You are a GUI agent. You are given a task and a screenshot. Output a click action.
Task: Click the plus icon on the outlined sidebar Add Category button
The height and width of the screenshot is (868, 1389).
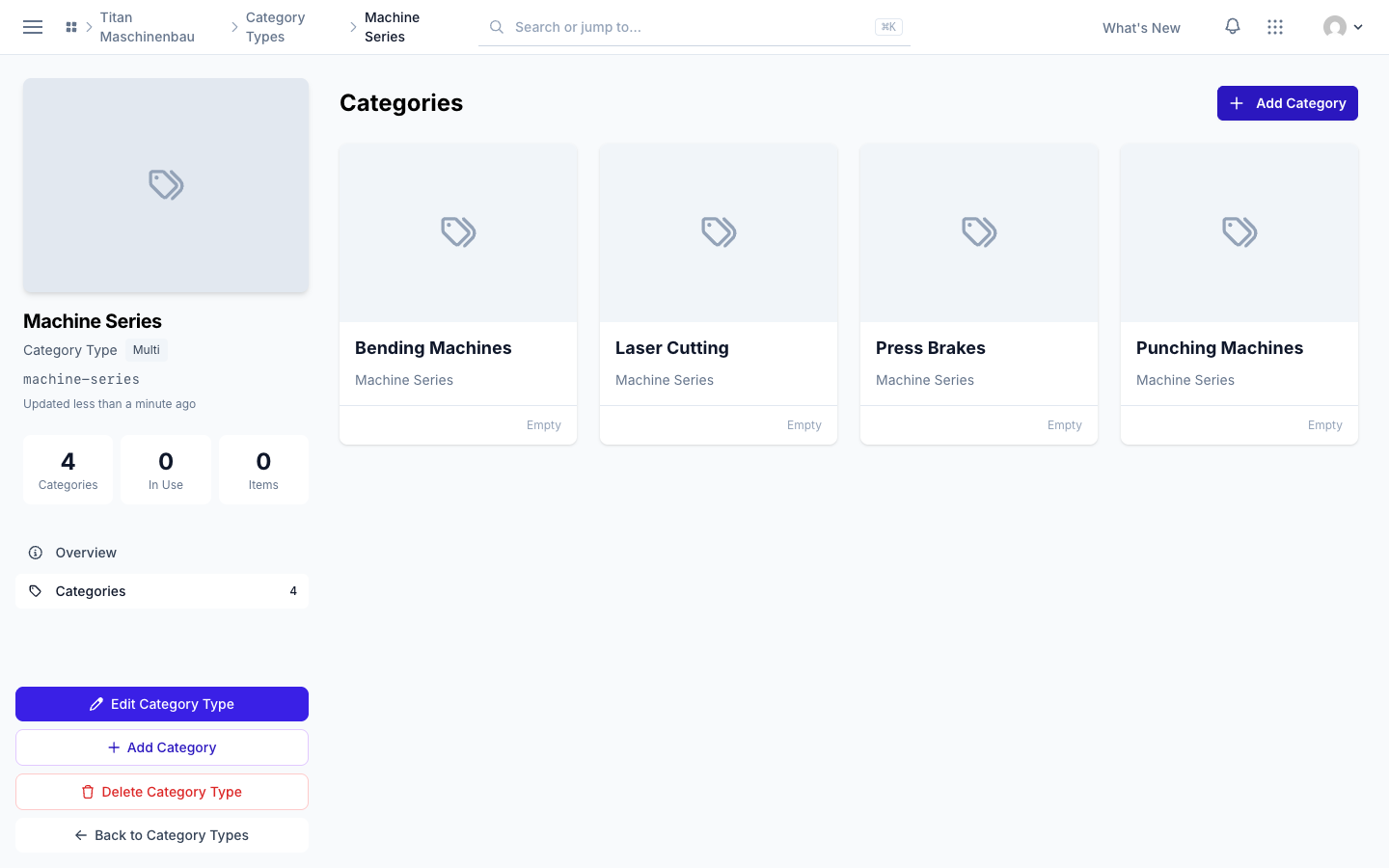[114, 747]
